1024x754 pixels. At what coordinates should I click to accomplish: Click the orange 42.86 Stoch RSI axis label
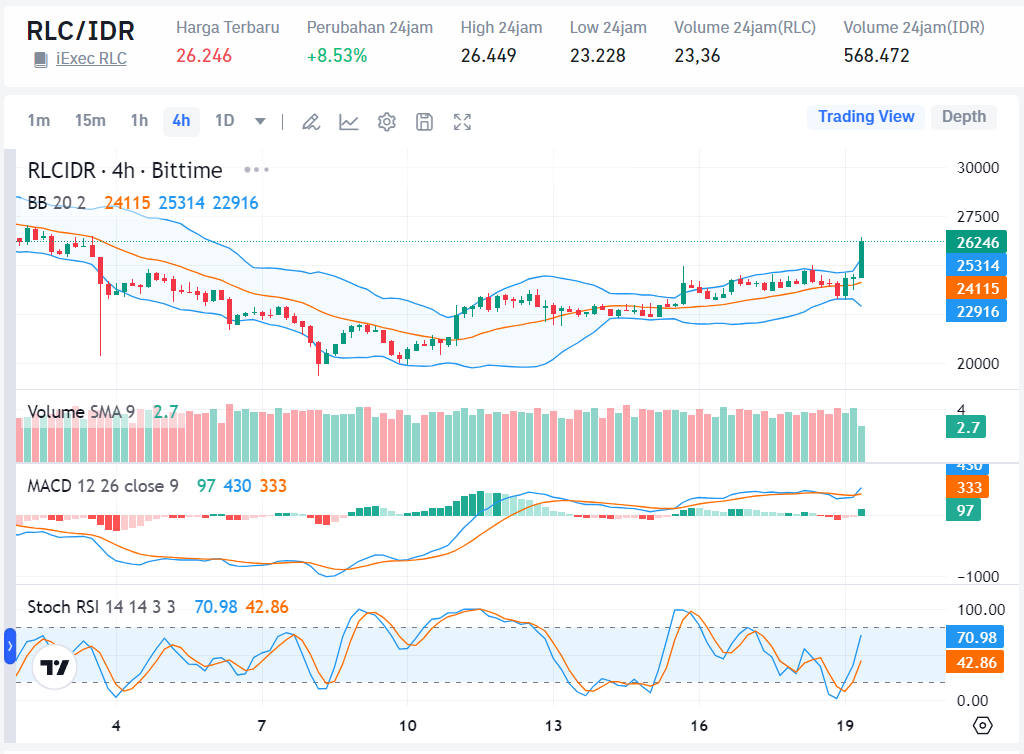pos(975,663)
